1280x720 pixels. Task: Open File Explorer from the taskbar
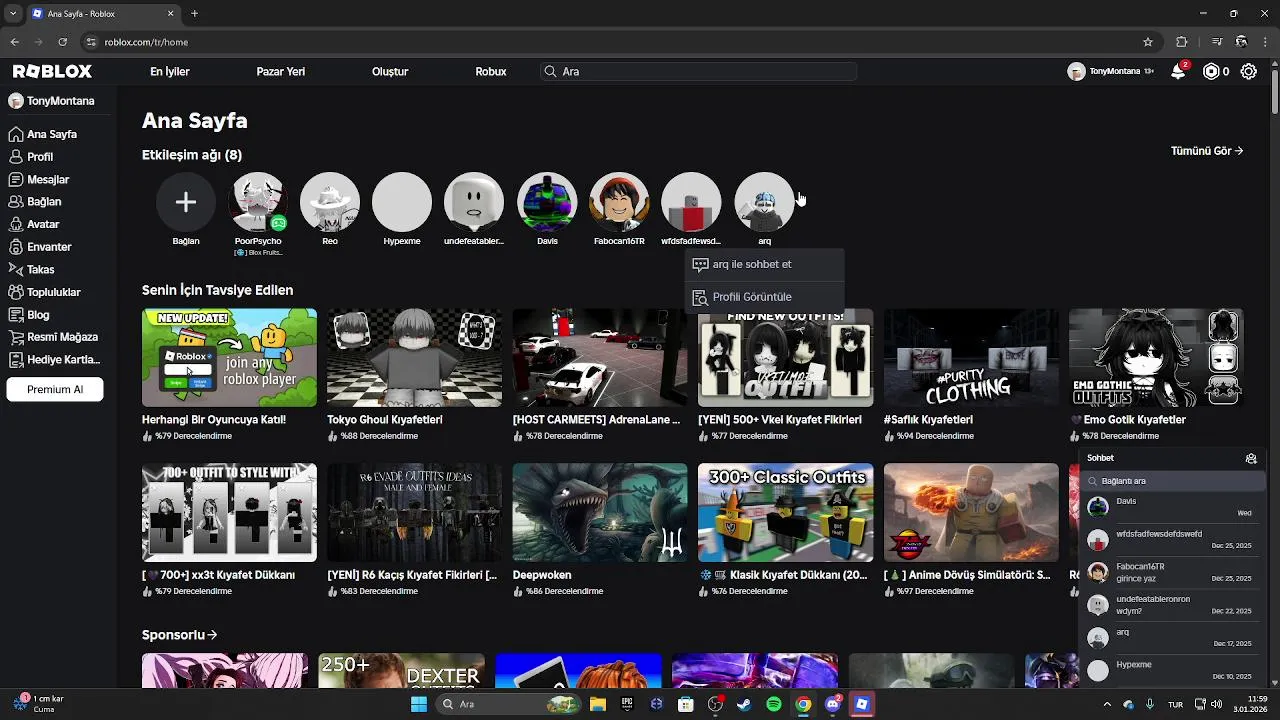click(x=597, y=704)
